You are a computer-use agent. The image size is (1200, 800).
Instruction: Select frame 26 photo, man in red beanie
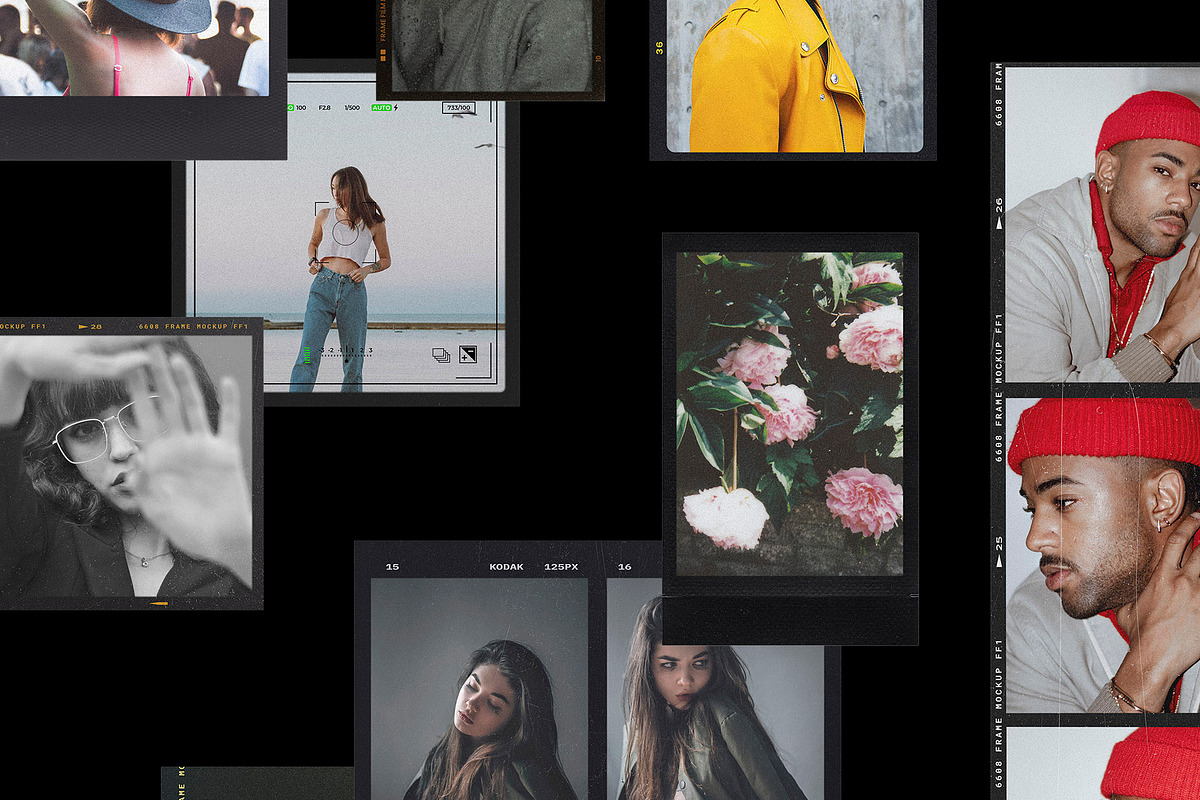tap(1102, 225)
